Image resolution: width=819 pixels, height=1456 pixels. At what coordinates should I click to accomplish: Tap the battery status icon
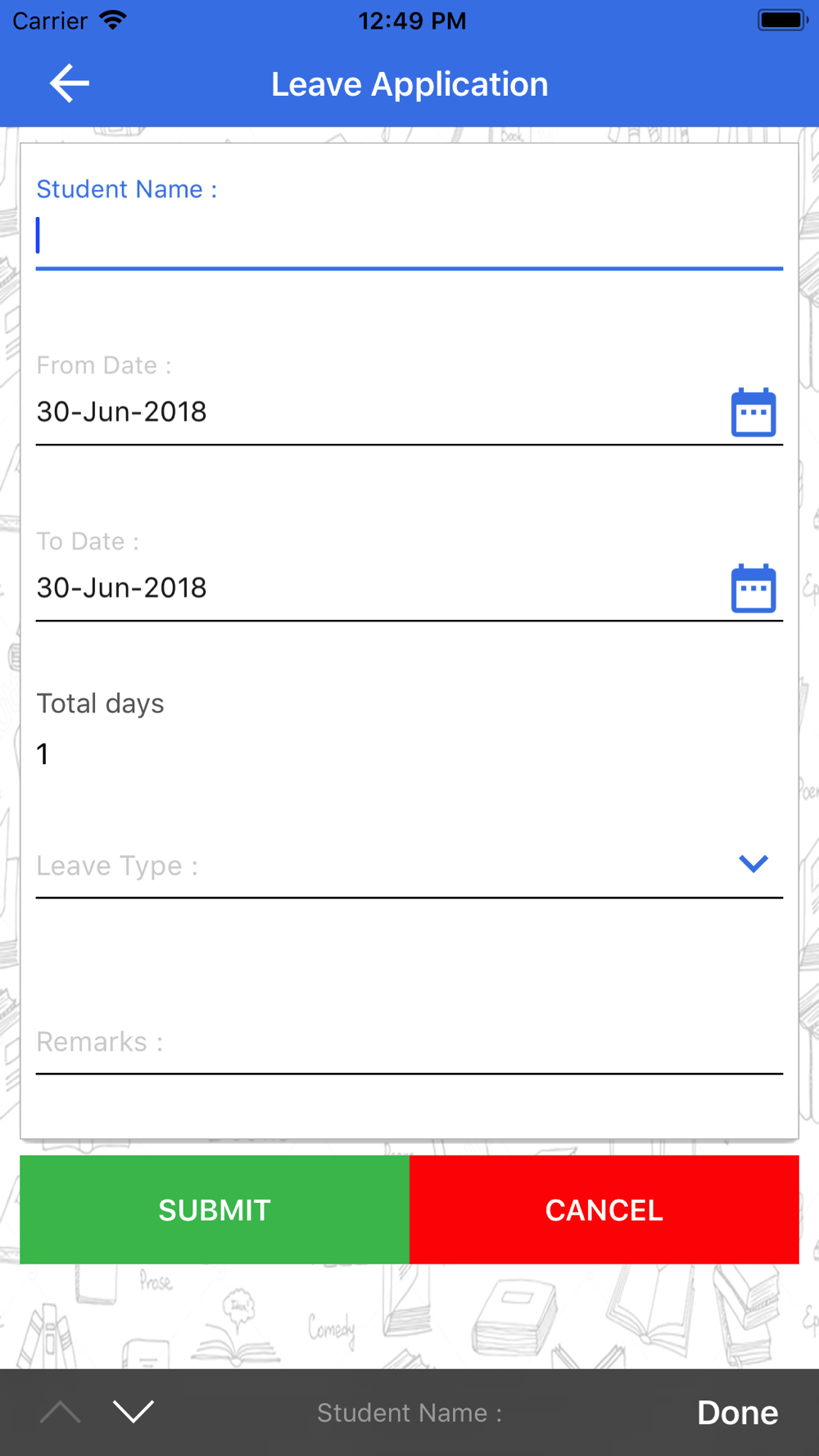(x=783, y=20)
